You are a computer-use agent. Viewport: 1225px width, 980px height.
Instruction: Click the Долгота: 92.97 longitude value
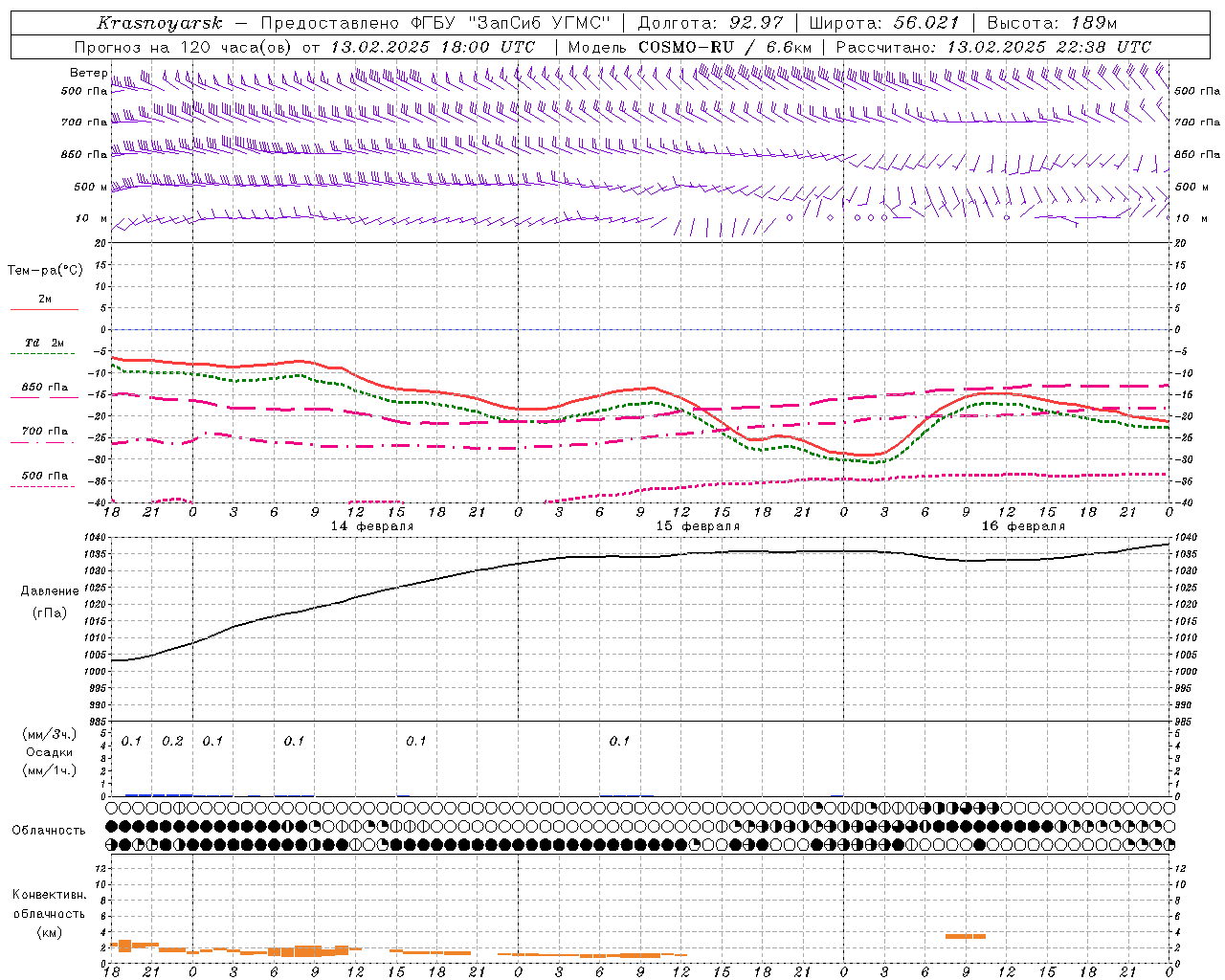[x=709, y=23]
